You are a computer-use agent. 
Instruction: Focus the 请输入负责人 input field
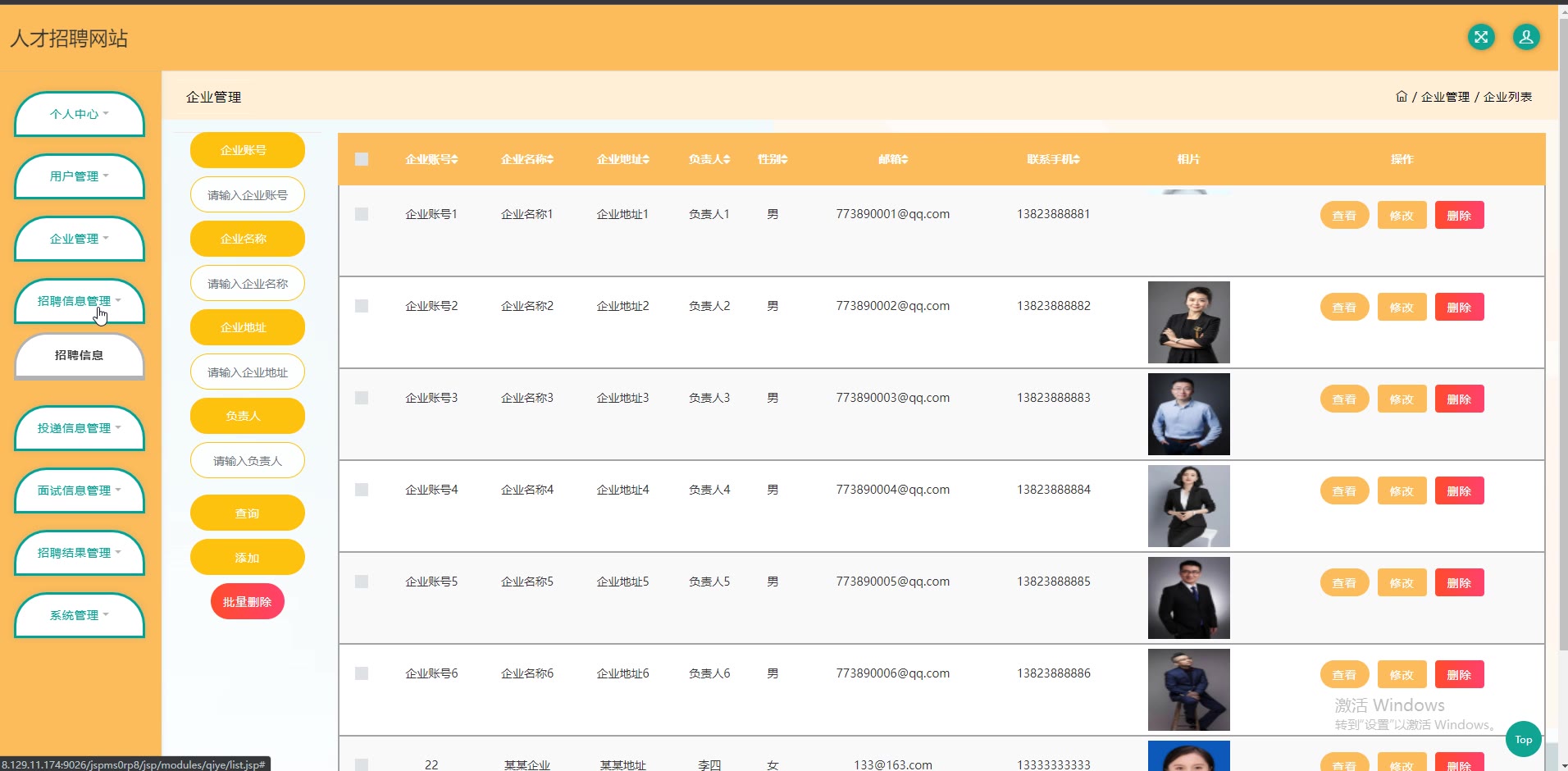point(248,460)
